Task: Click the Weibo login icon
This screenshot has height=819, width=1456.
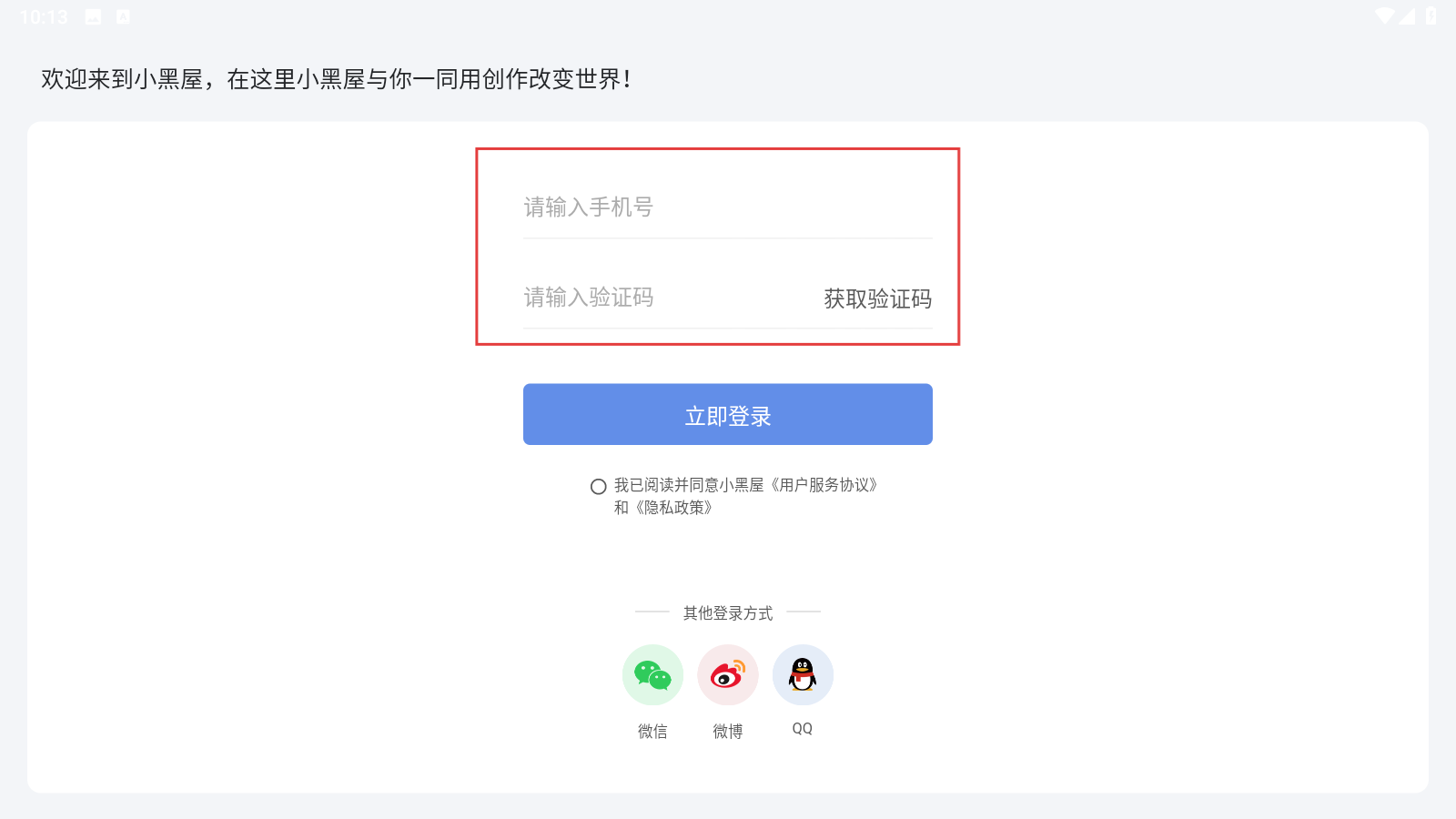Action: [x=728, y=675]
